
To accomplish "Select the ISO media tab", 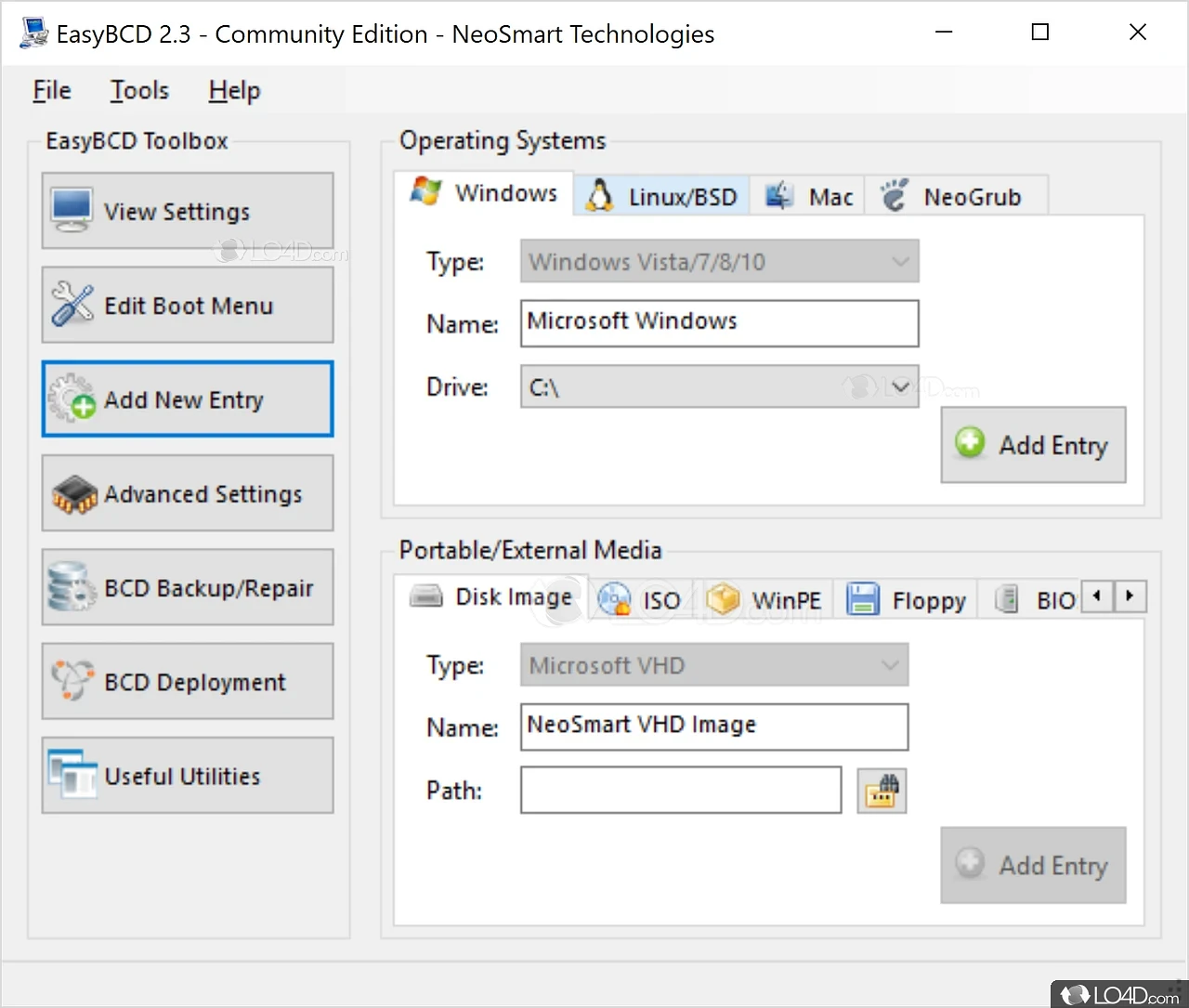I will 639,599.
